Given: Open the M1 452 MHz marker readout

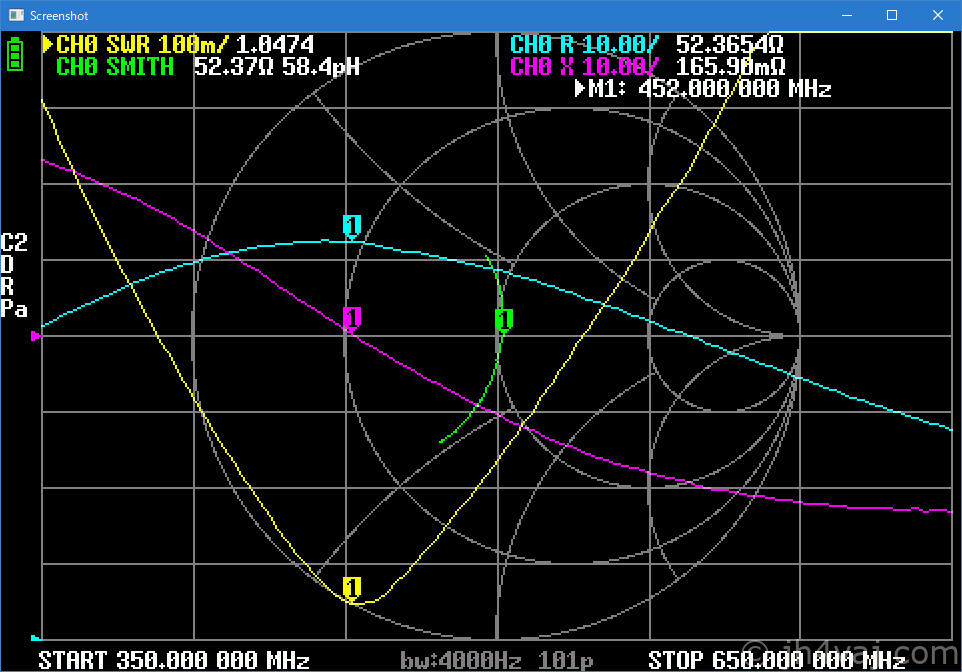Looking at the screenshot, I should 704,89.
